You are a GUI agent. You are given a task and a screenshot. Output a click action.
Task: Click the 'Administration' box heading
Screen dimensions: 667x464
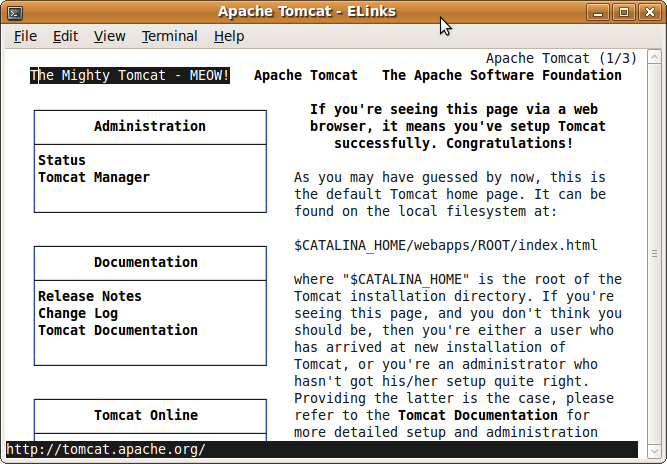point(150,126)
